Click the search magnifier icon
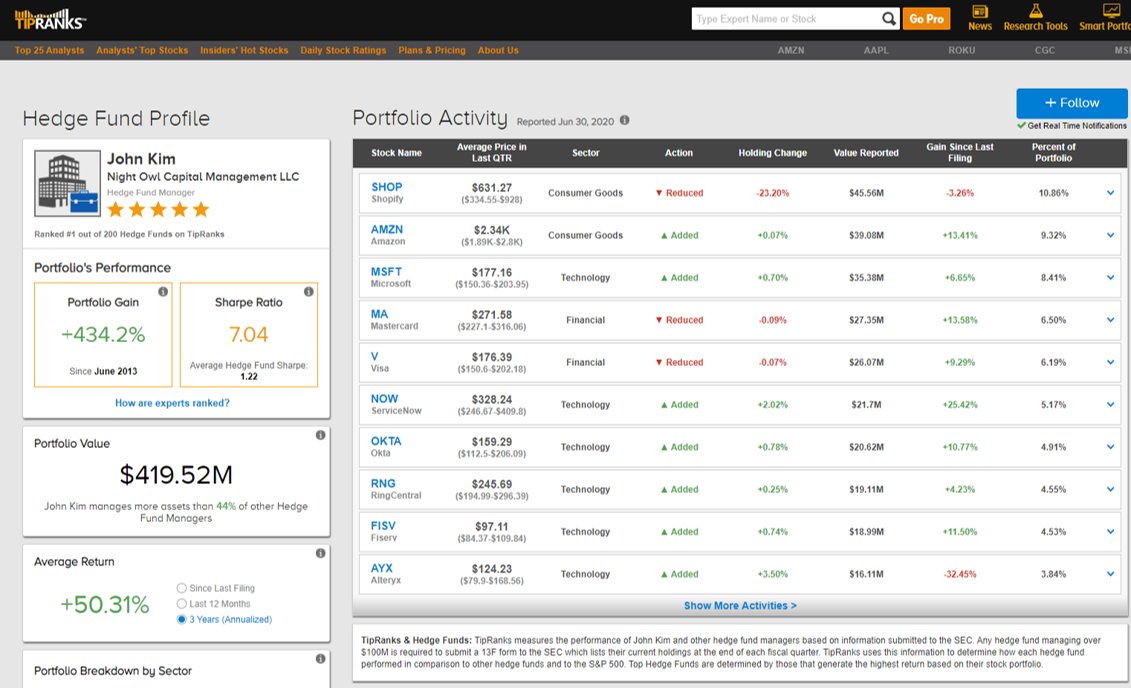1131x688 pixels. coord(889,19)
